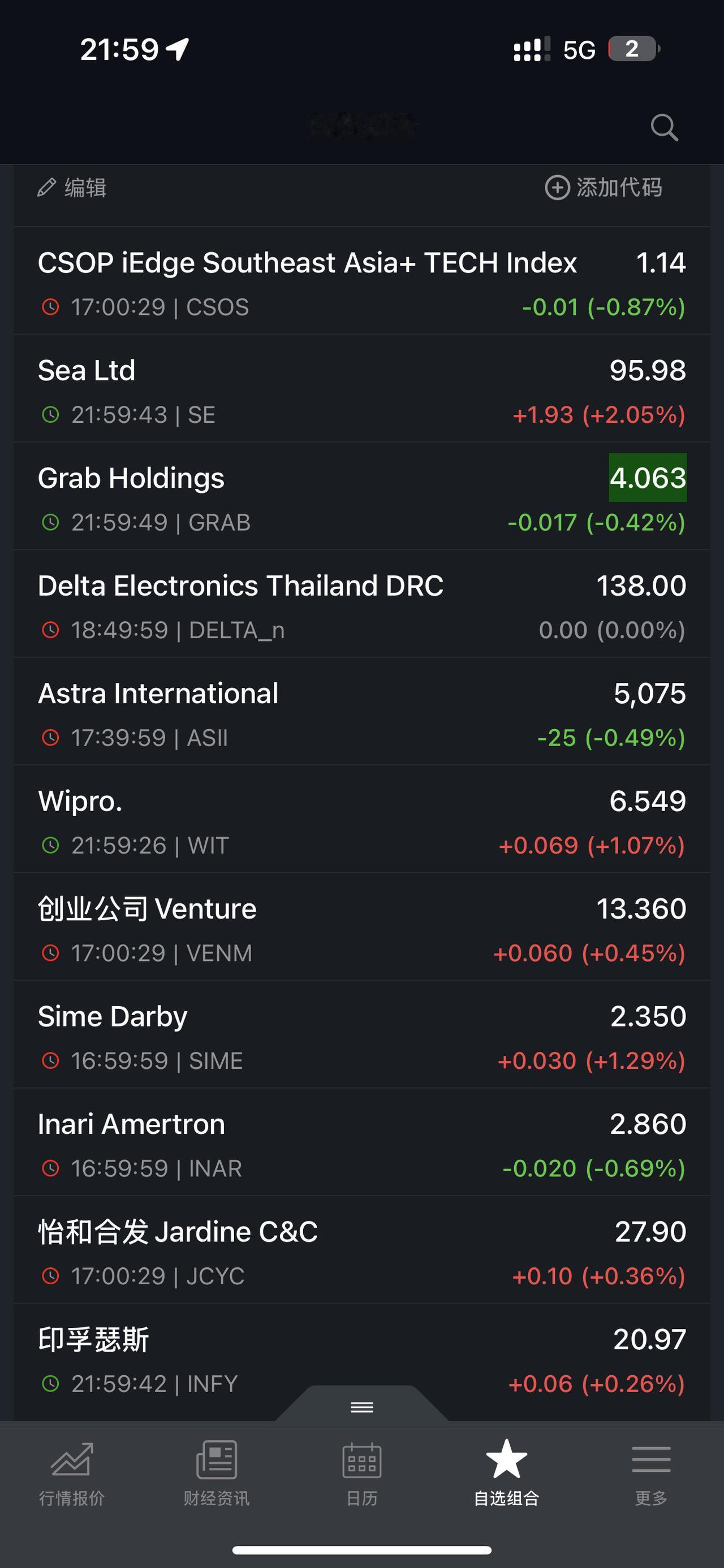Open Sime Darby quote row
Image resolution: width=724 pixels, height=1568 pixels.
(361, 1035)
